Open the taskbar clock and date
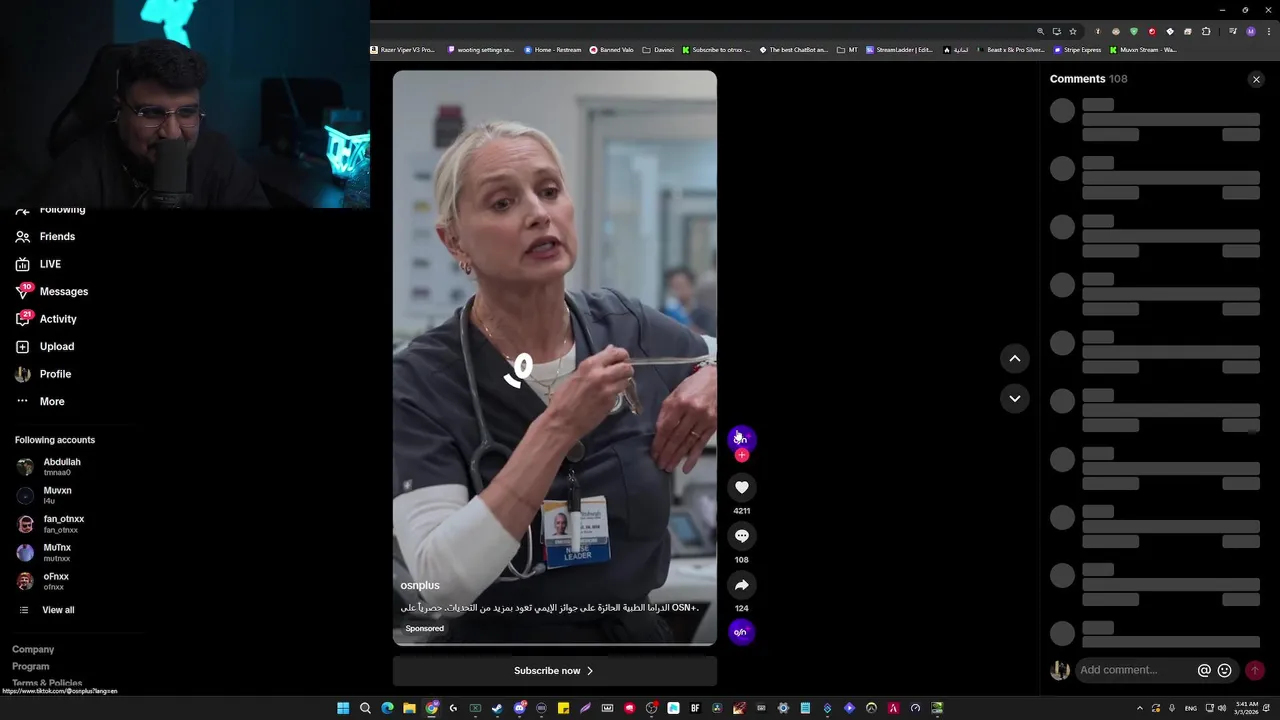This screenshot has height=720, width=1280. point(1245,708)
